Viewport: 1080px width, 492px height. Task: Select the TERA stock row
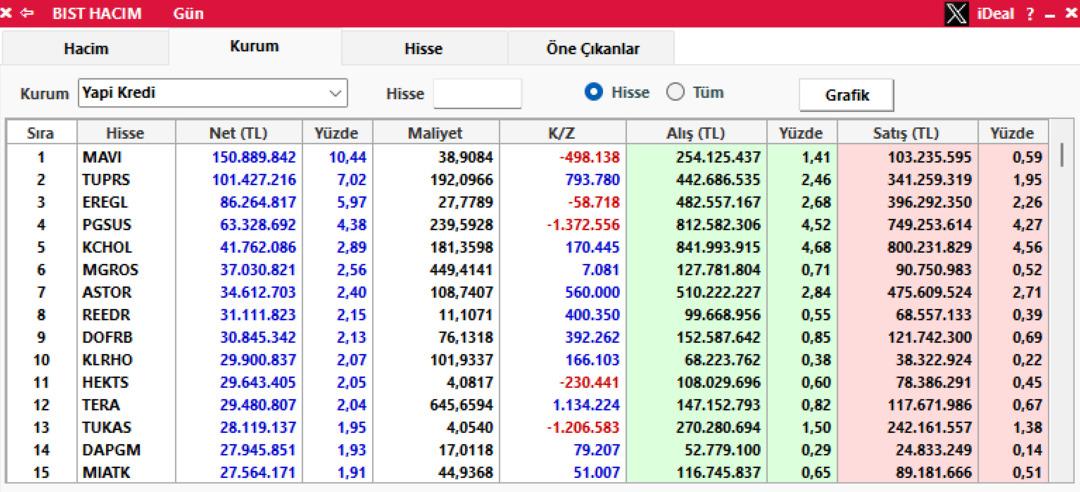click(528, 405)
